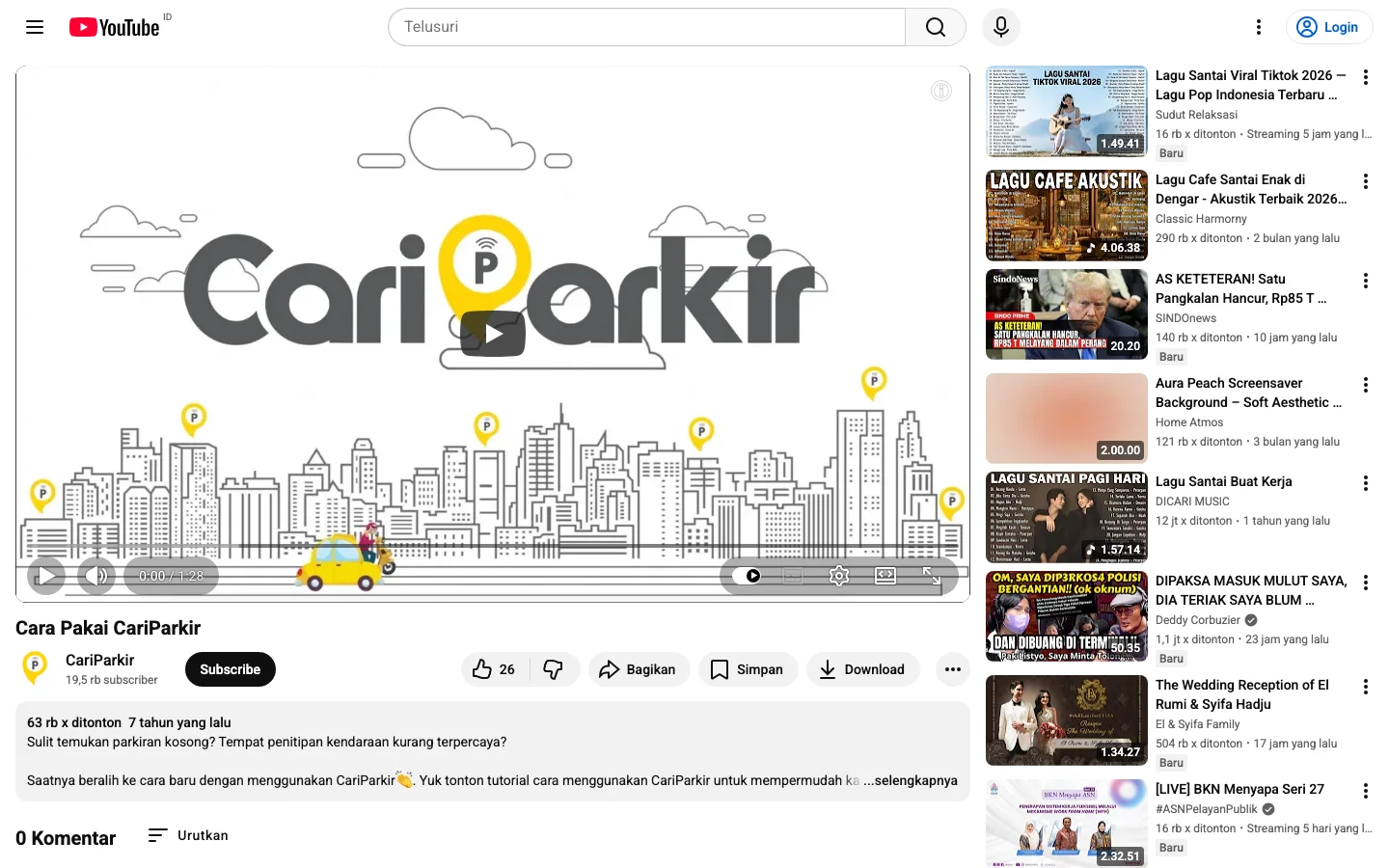Click the Login button
The width and height of the screenshot is (1389, 868).
click(1328, 27)
